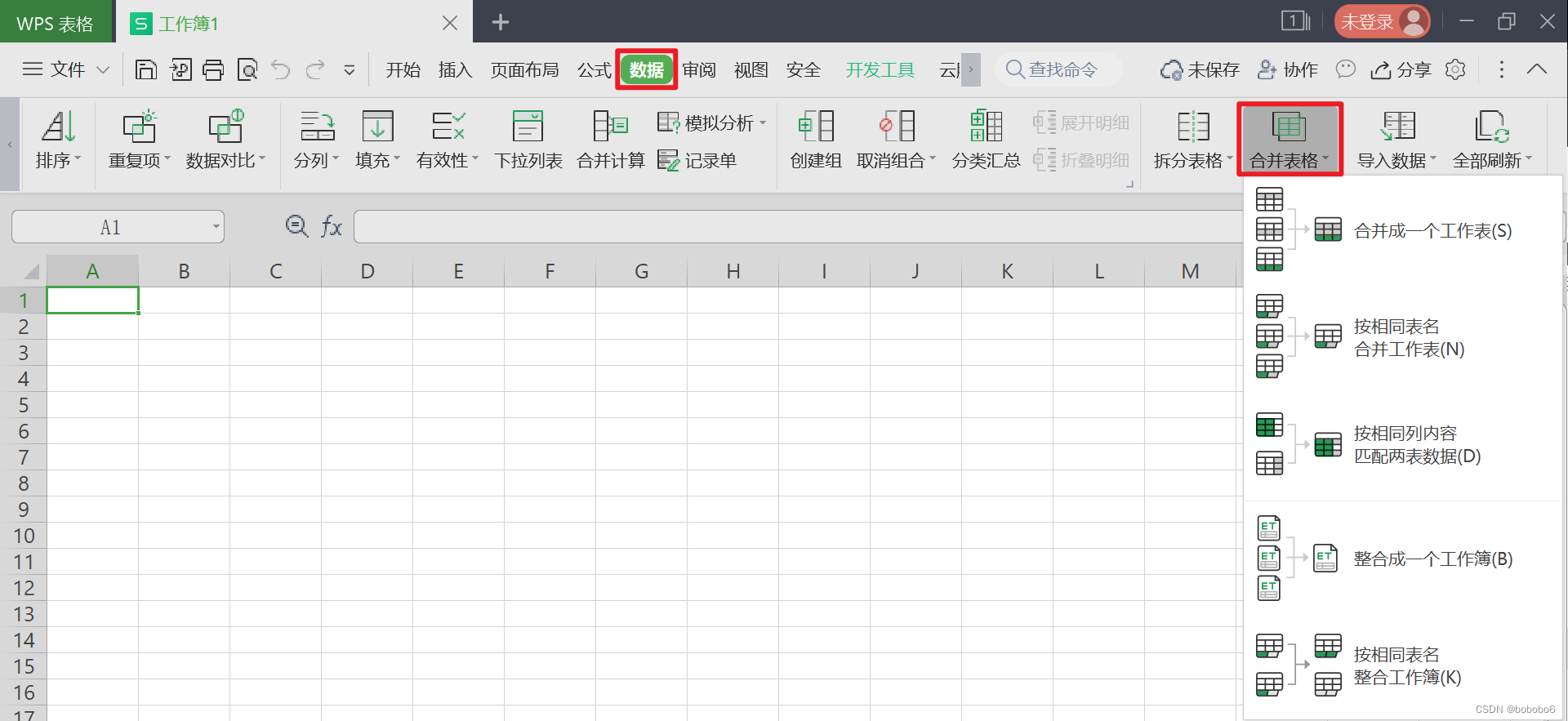Choose 按相同列内容匹配两表数据(D) option
Viewport: 1568px width, 721px height.
pyautogui.click(x=1402, y=445)
